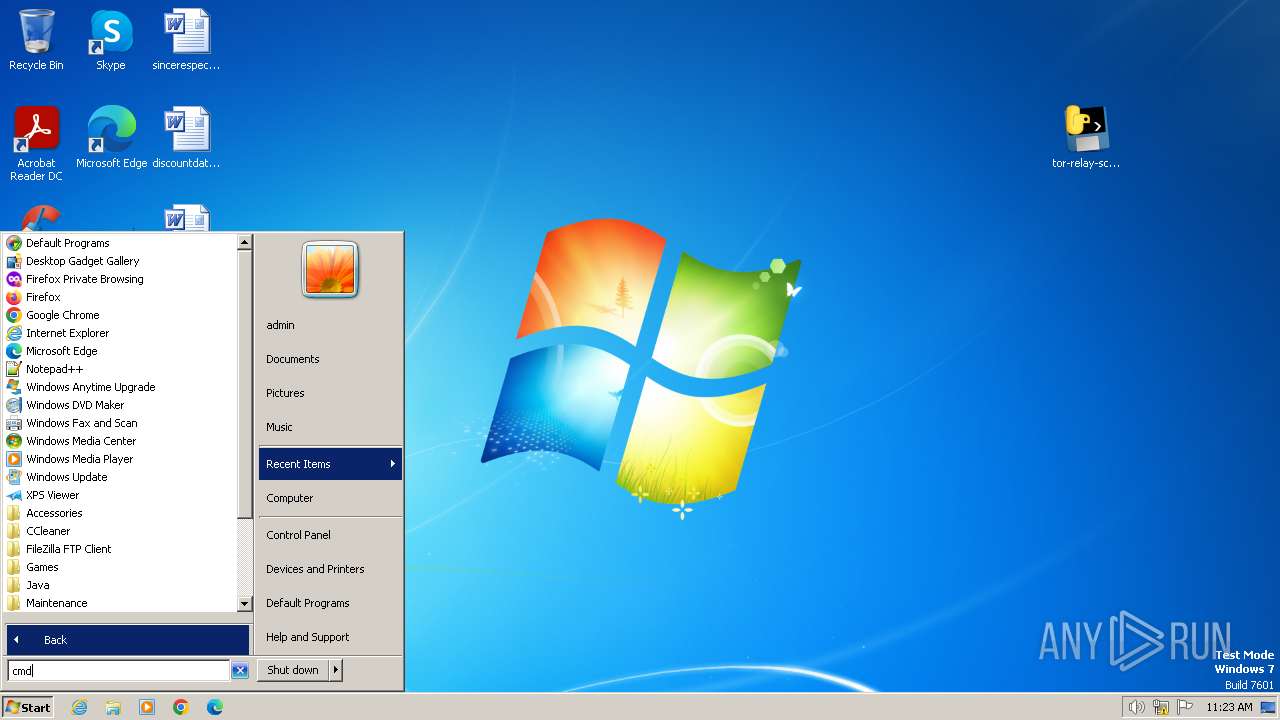Screen dimensions: 1280x720
Task: Open Google Chrome from taskbar
Action: [x=181, y=707]
